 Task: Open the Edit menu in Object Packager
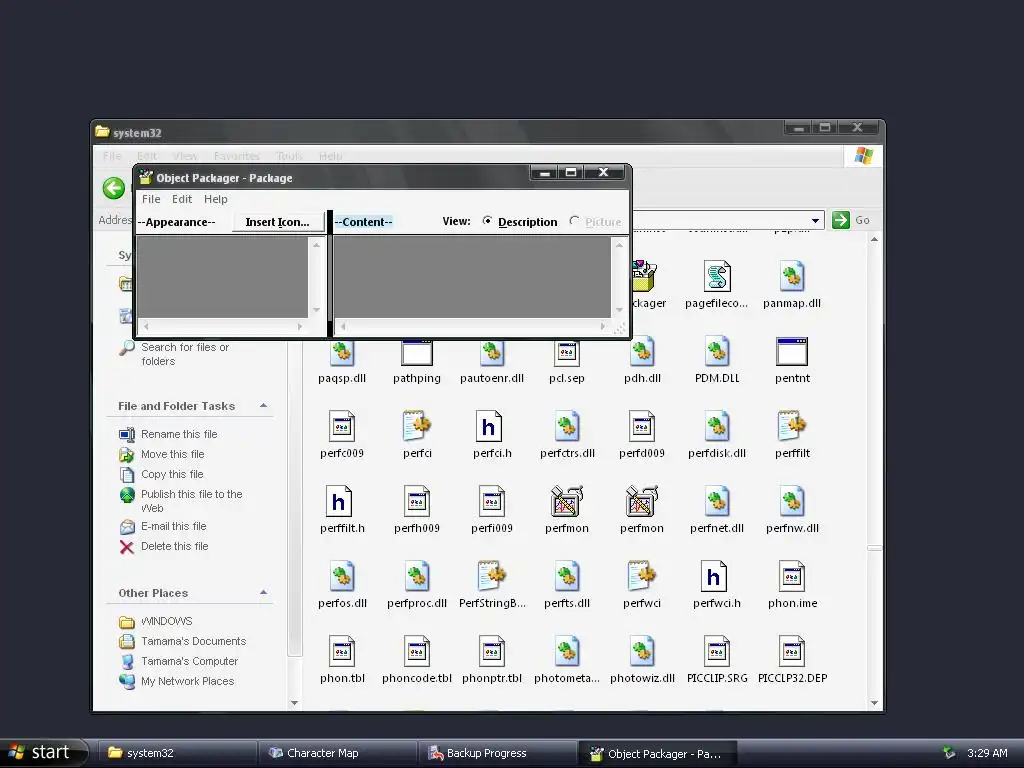pyautogui.click(x=182, y=199)
